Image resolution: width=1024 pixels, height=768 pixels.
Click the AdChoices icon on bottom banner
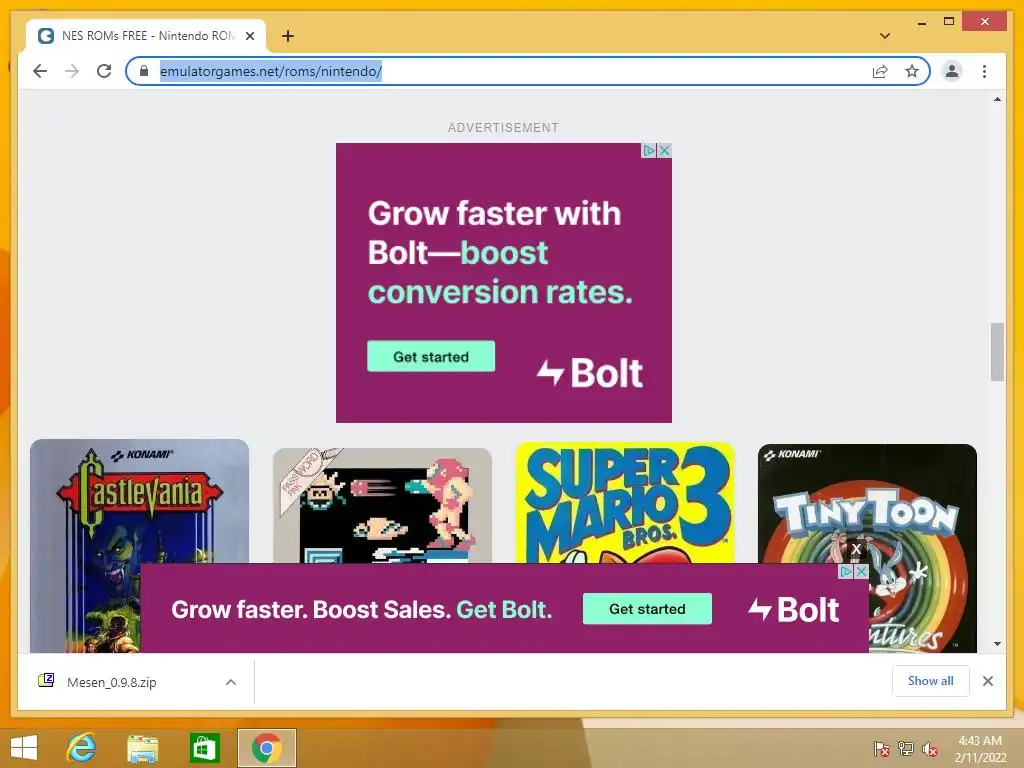pos(846,571)
